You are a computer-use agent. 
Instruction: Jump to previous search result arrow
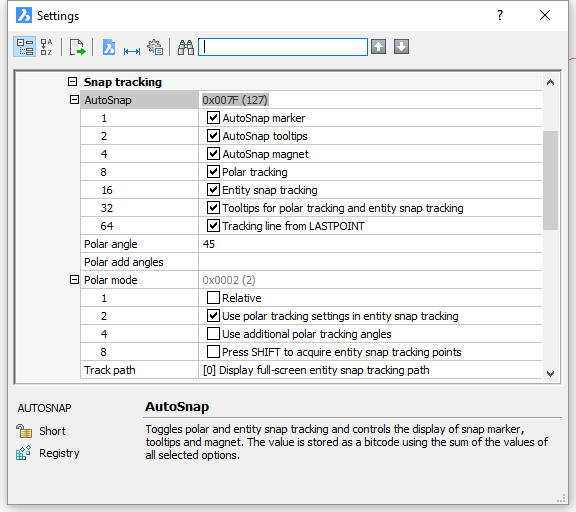click(x=378, y=47)
